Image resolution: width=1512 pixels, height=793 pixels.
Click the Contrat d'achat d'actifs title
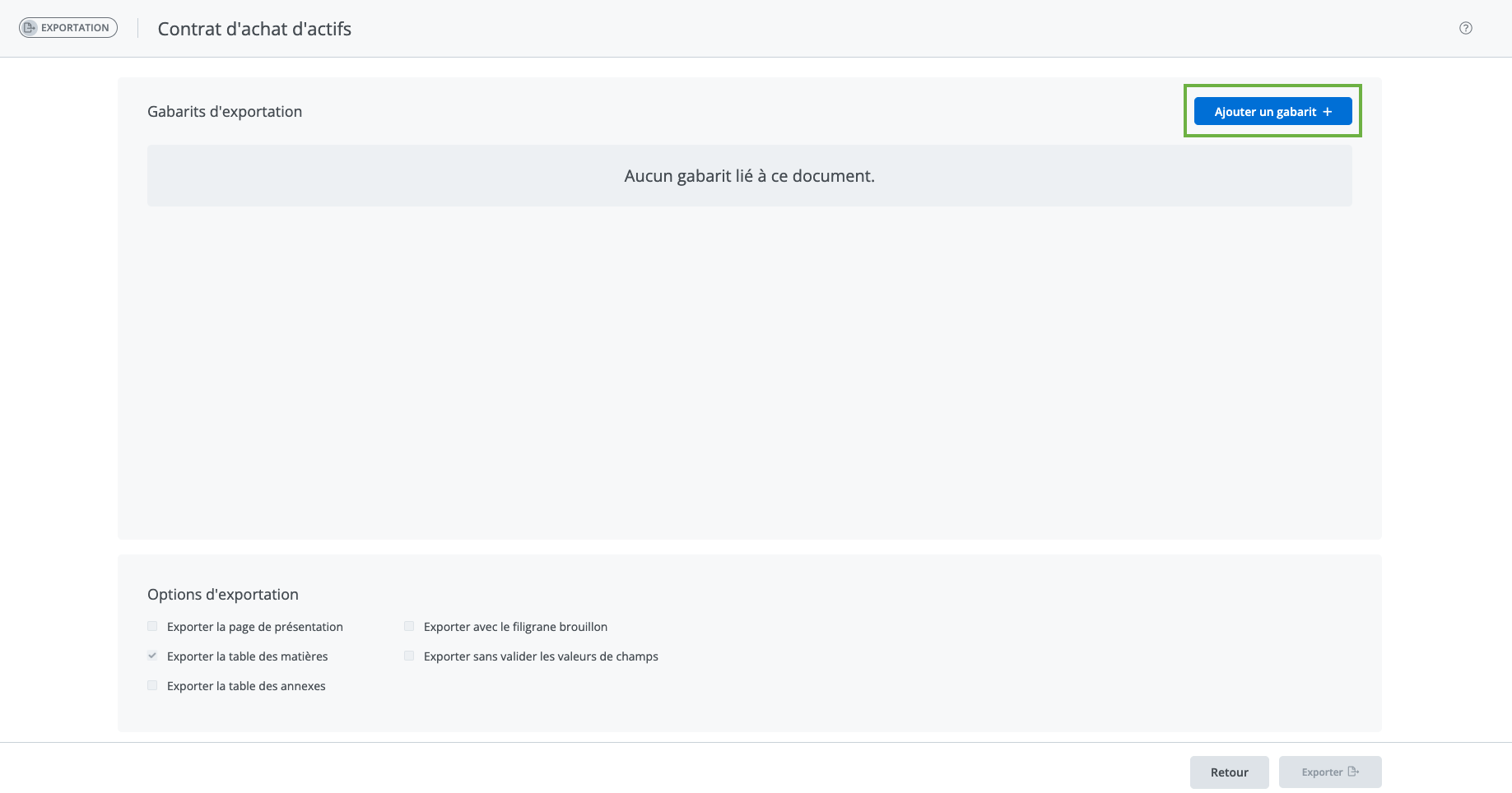254,29
